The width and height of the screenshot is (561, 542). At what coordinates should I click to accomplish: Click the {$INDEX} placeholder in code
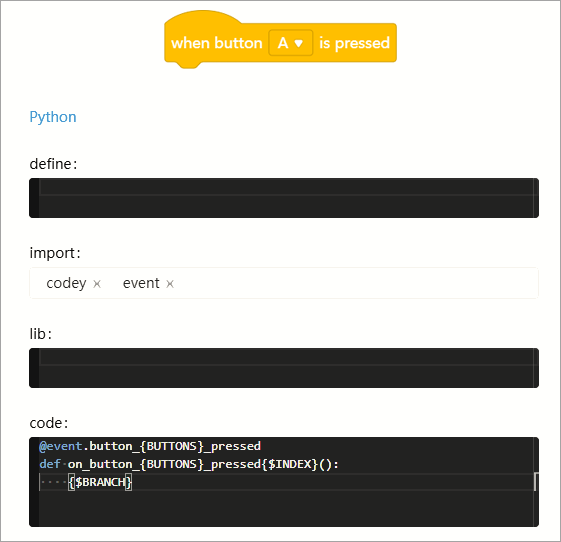click(289, 464)
